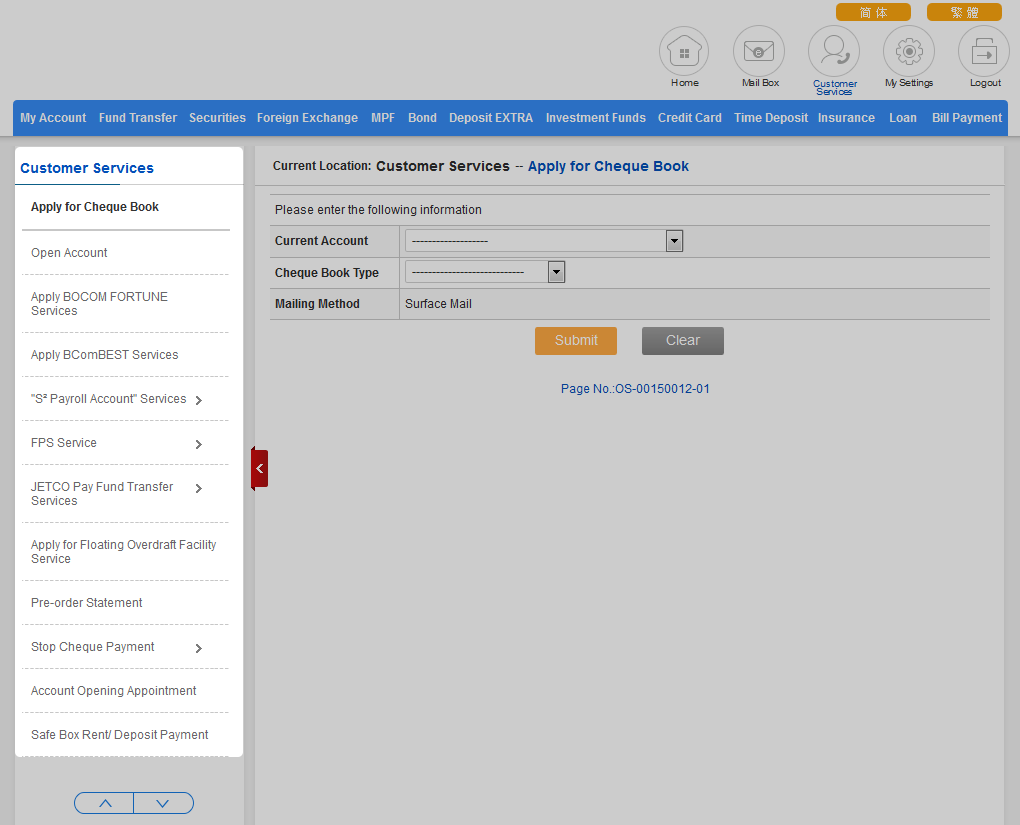Expand the FPS Service submenu
This screenshot has width=1020, height=825.
(x=198, y=444)
